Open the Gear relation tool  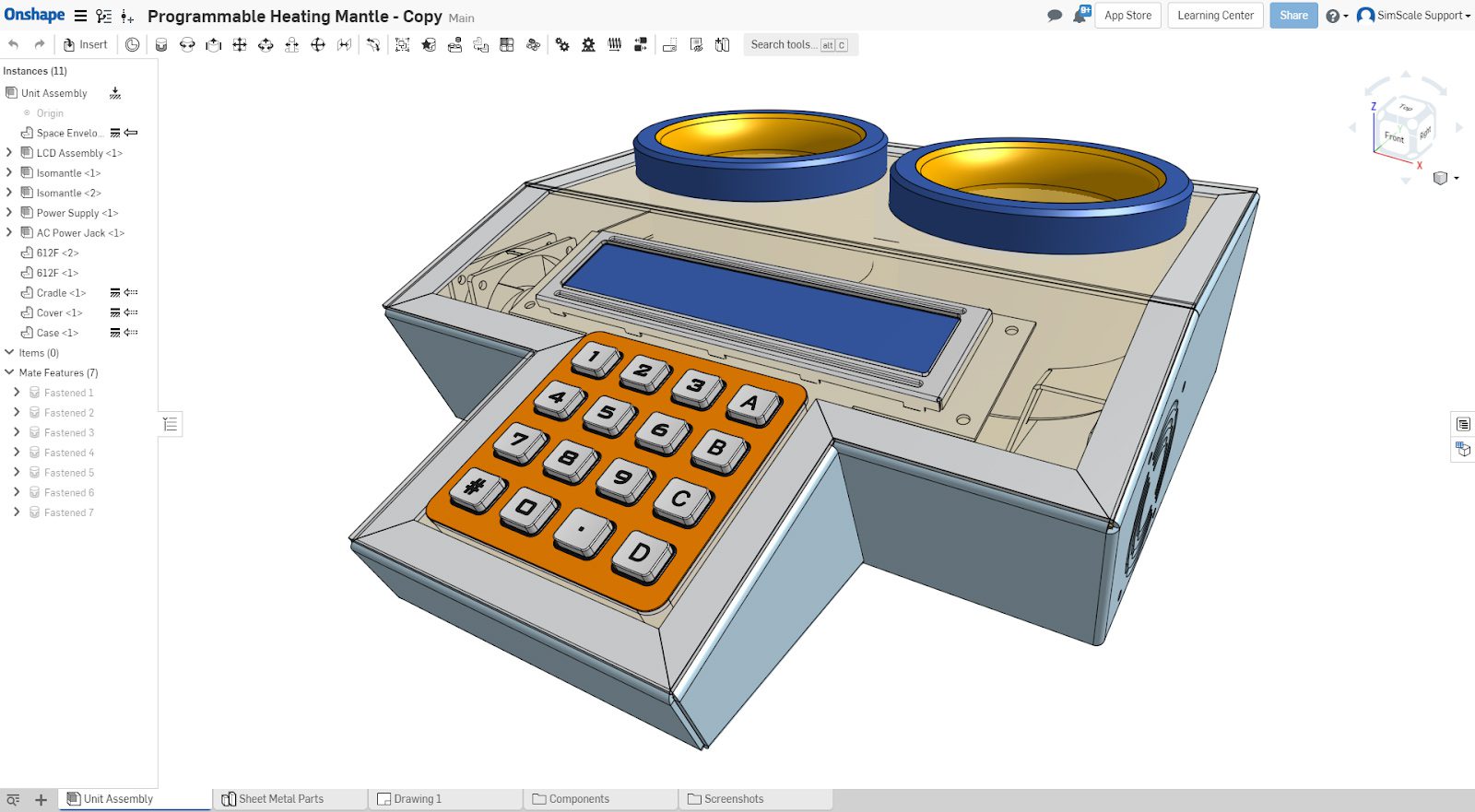[561, 44]
